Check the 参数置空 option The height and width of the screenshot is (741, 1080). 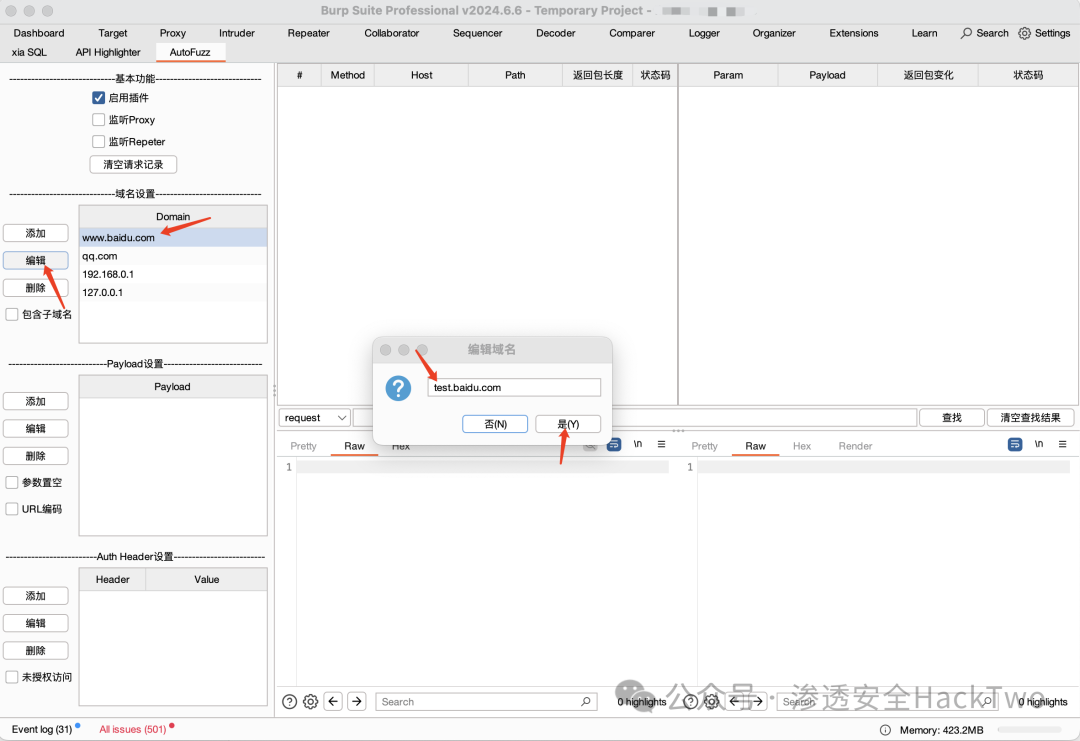(12, 483)
